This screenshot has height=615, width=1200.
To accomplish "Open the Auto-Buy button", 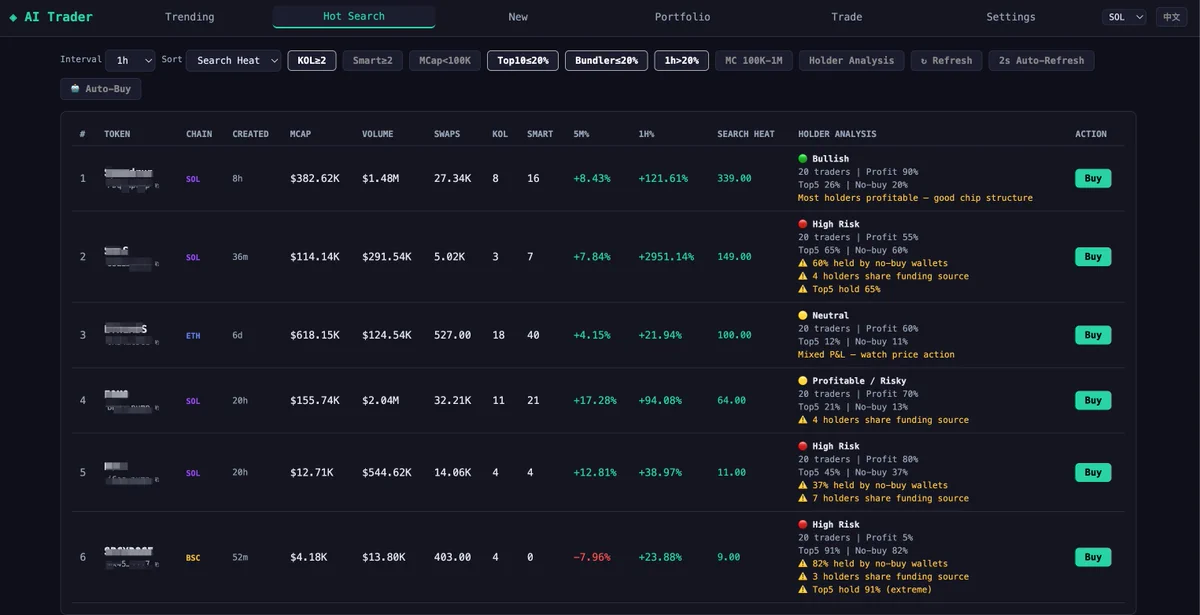I will 101,89.
